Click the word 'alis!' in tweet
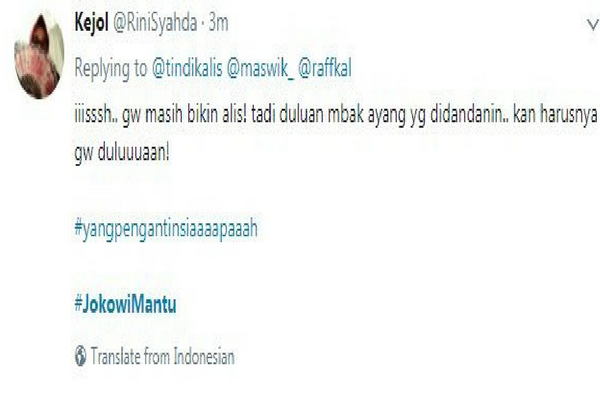600x400 pixels. 235,114
